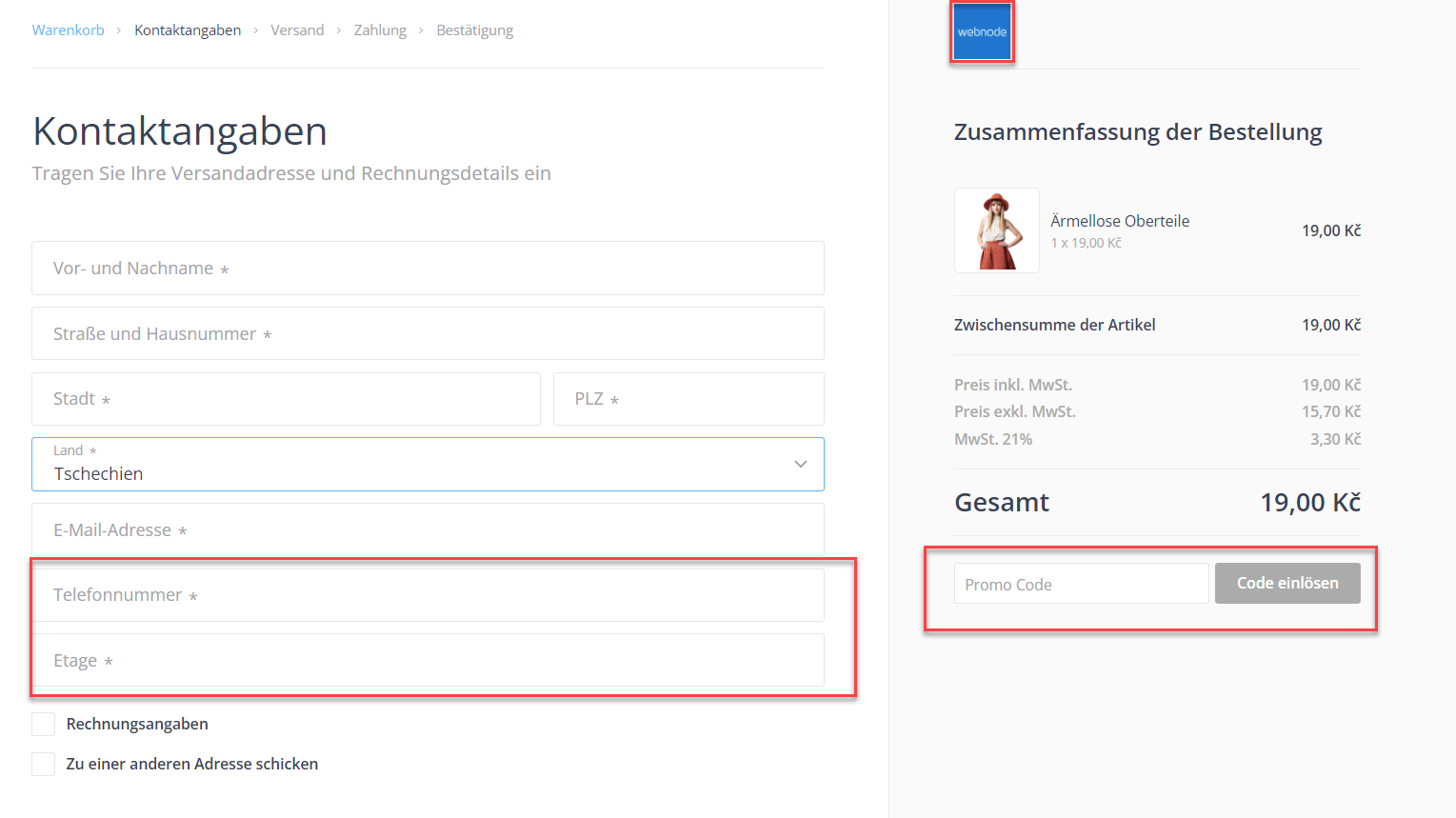Select the Versand breadcrumb step
The height and width of the screenshot is (818, 1456).
click(x=297, y=30)
